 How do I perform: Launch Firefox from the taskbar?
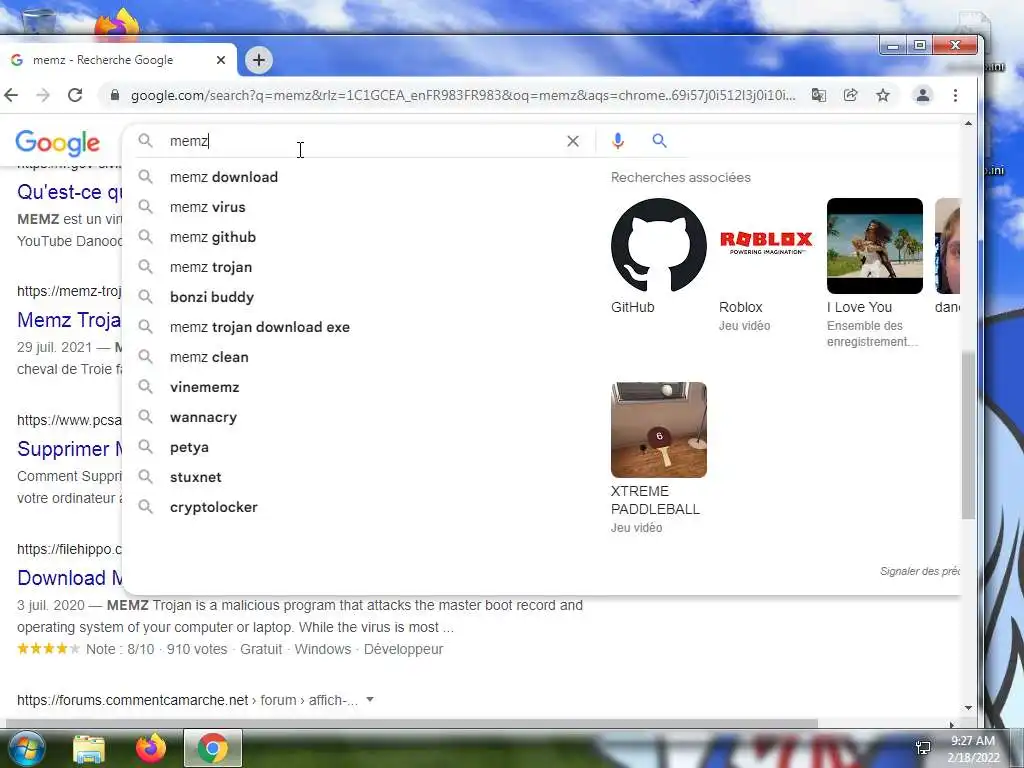pyautogui.click(x=151, y=749)
